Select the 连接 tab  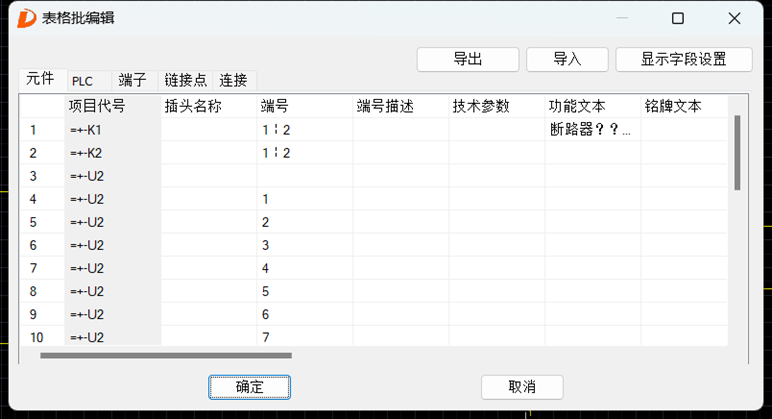pos(234,81)
